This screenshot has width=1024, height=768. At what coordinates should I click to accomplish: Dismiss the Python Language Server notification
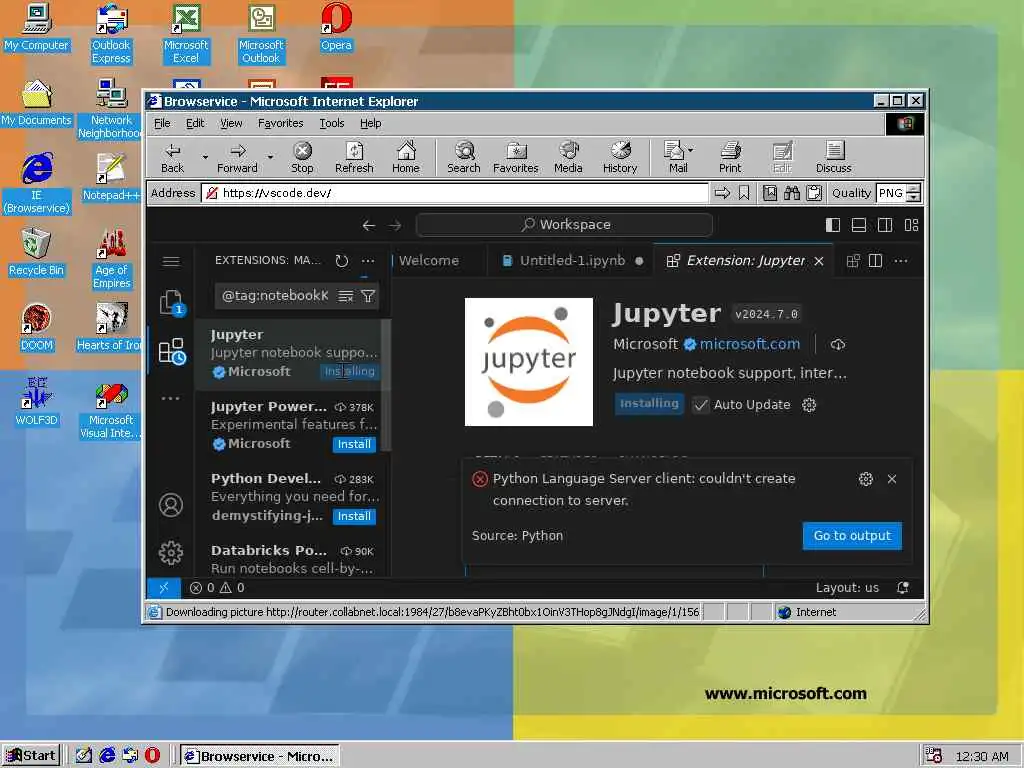pos(892,479)
